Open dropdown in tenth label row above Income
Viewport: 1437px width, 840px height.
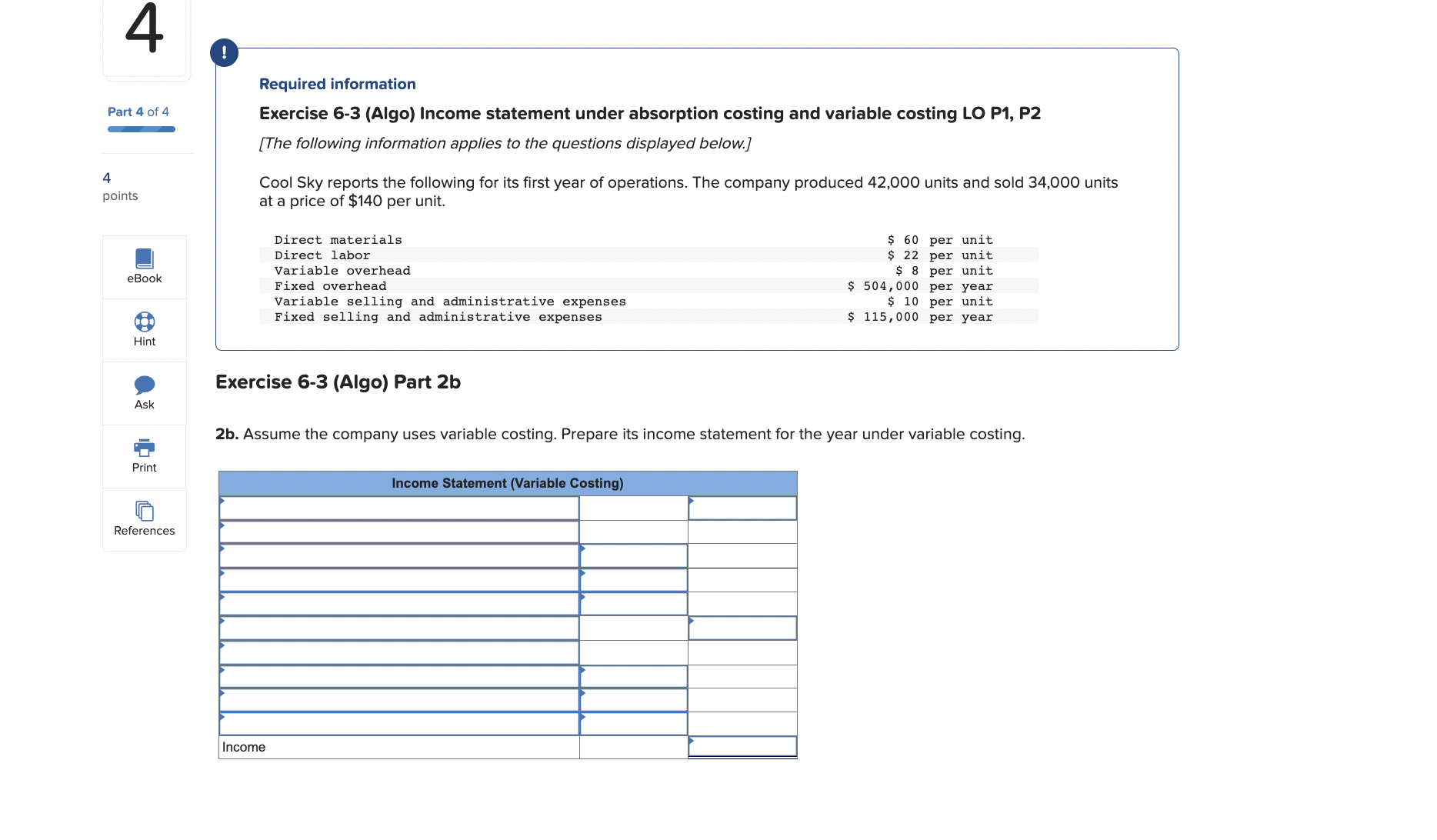398,724
